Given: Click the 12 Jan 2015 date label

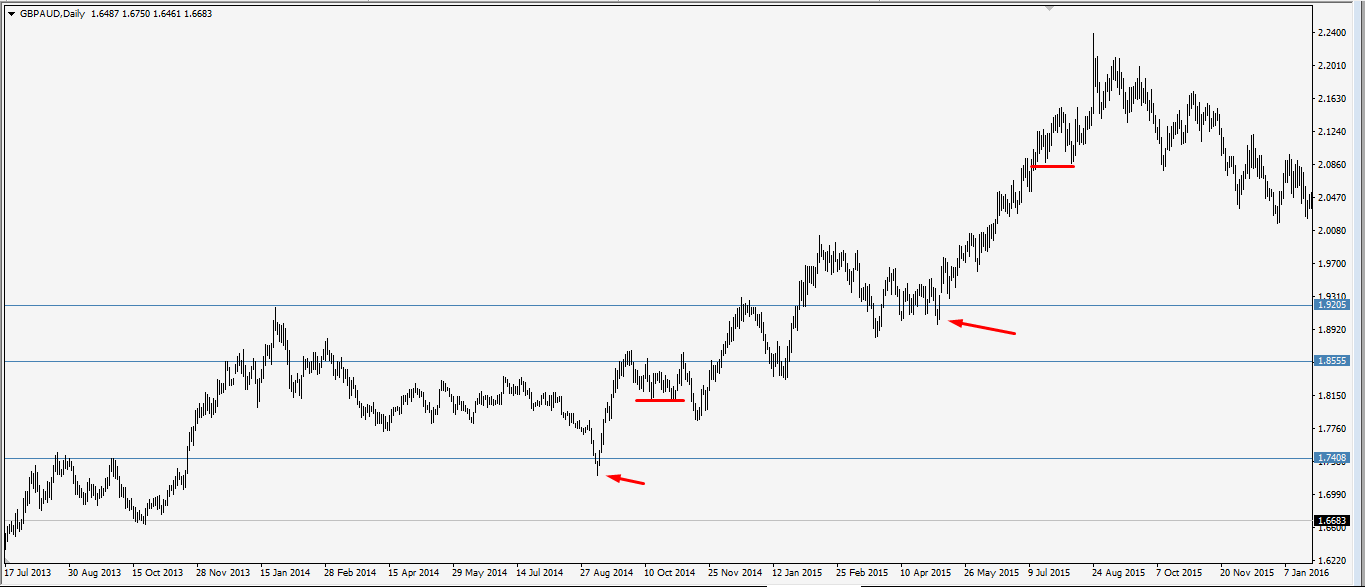Looking at the screenshot, I should 798,573.
